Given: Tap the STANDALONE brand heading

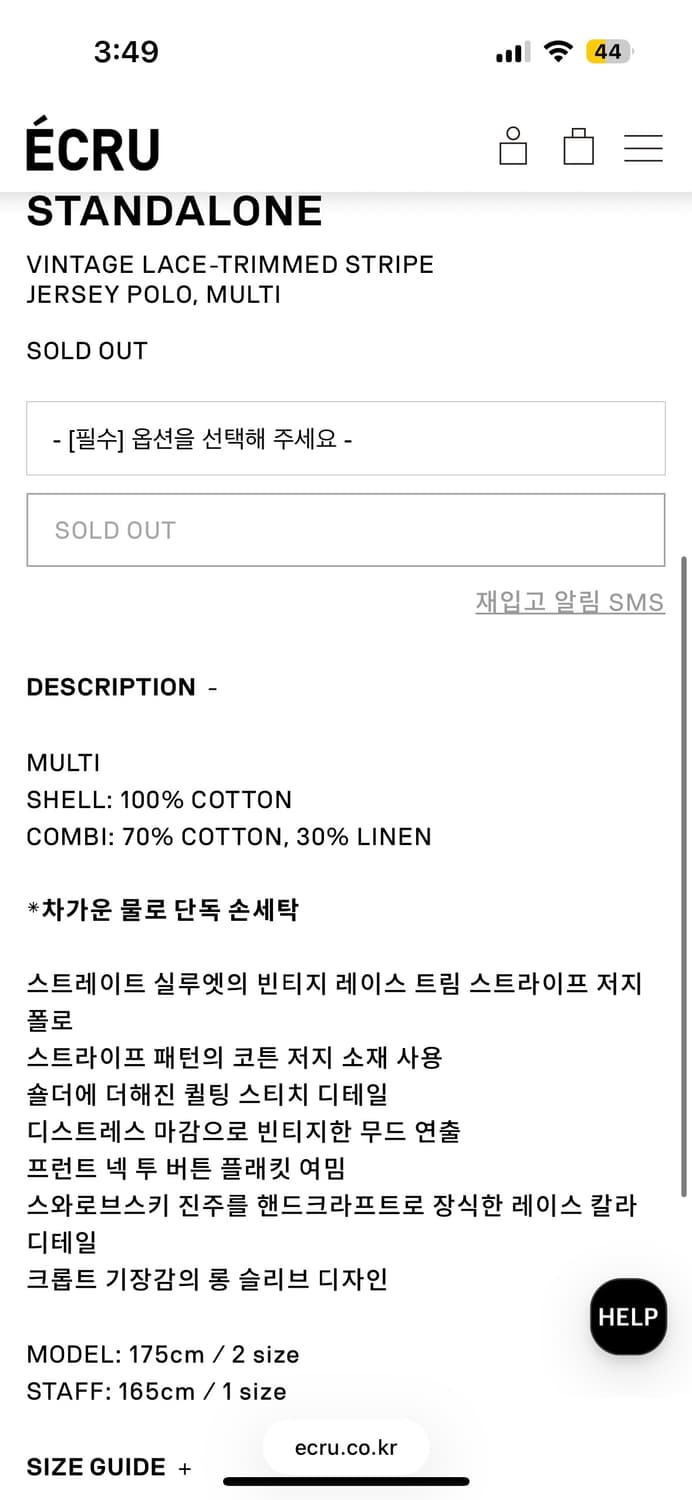Looking at the screenshot, I should [174, 211].
